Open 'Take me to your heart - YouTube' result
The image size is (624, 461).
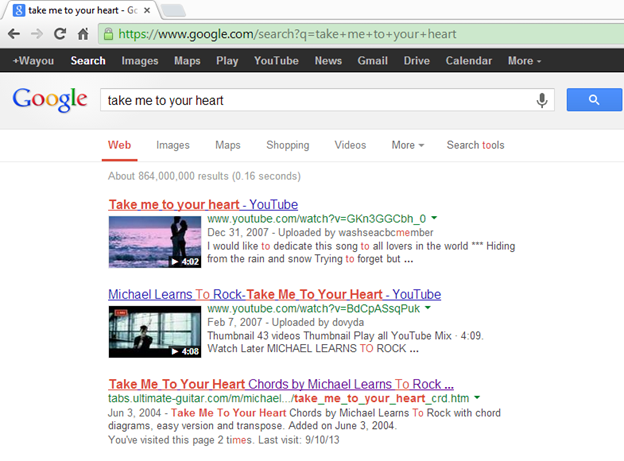(x=203, y=205)
